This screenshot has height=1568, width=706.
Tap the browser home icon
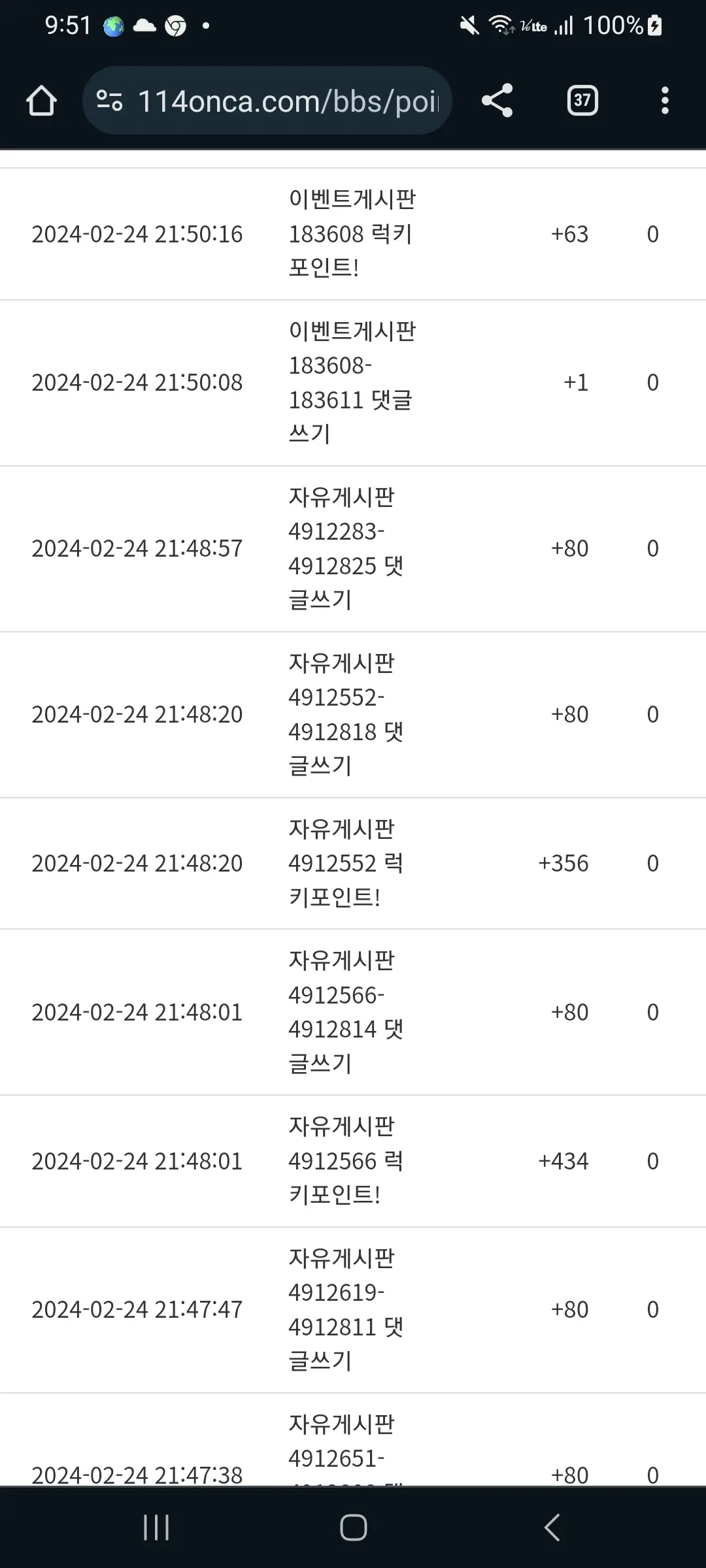tap(41, 101)
